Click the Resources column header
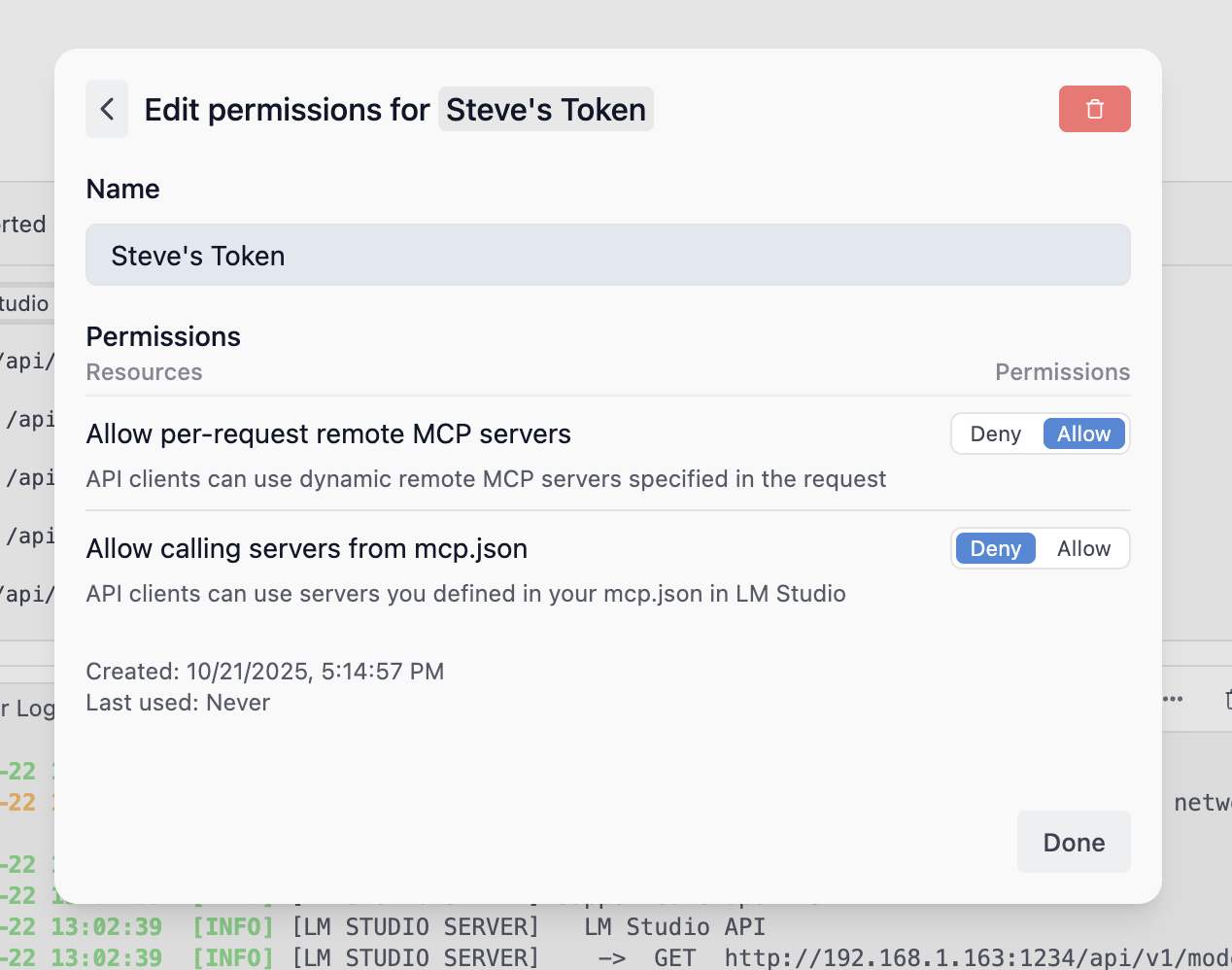The width and height of the screenshot is (1232, 970). (144, 372)
